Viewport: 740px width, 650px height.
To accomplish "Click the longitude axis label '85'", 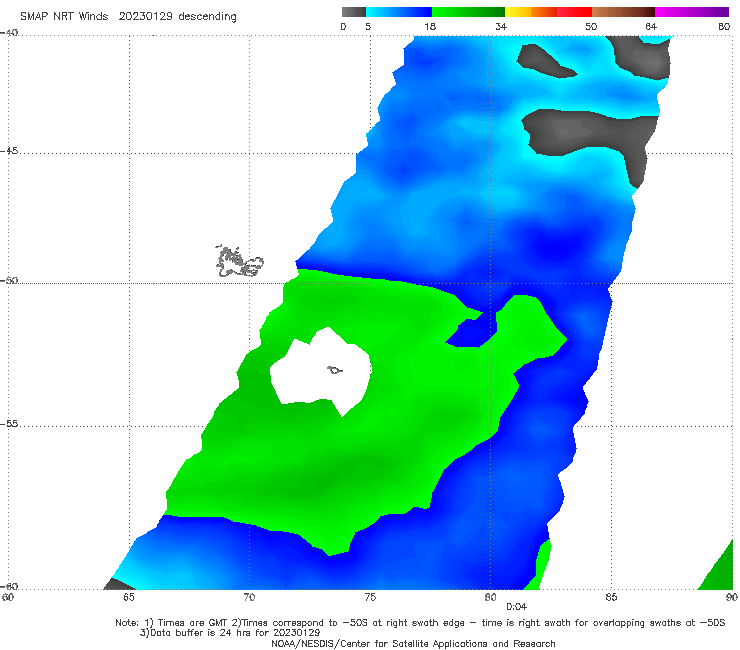I will [611, 597].
